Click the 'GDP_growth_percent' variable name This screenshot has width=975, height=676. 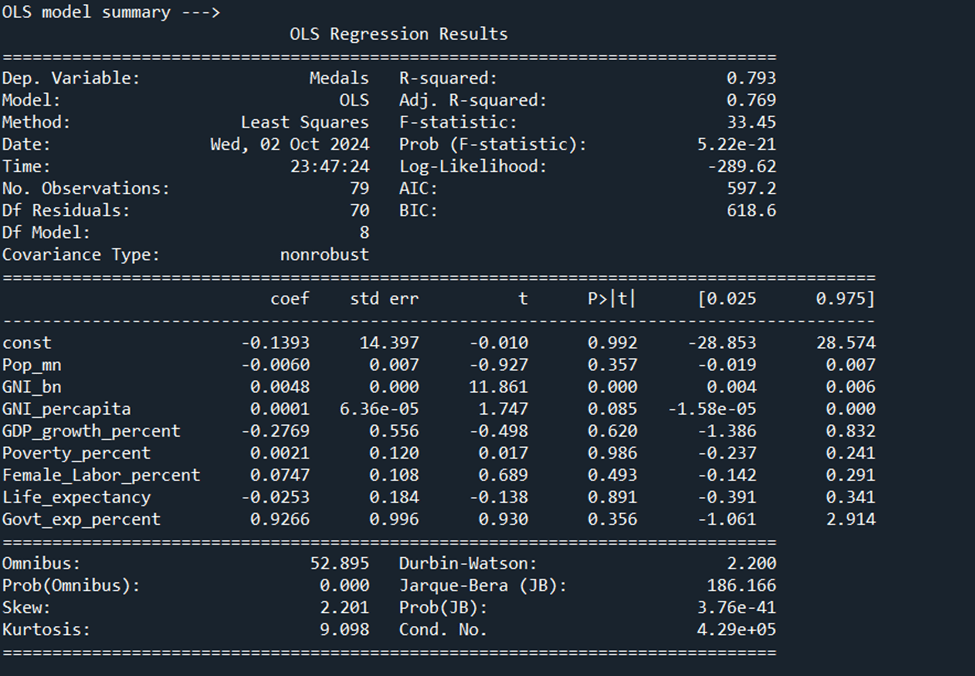coord(91,431)
